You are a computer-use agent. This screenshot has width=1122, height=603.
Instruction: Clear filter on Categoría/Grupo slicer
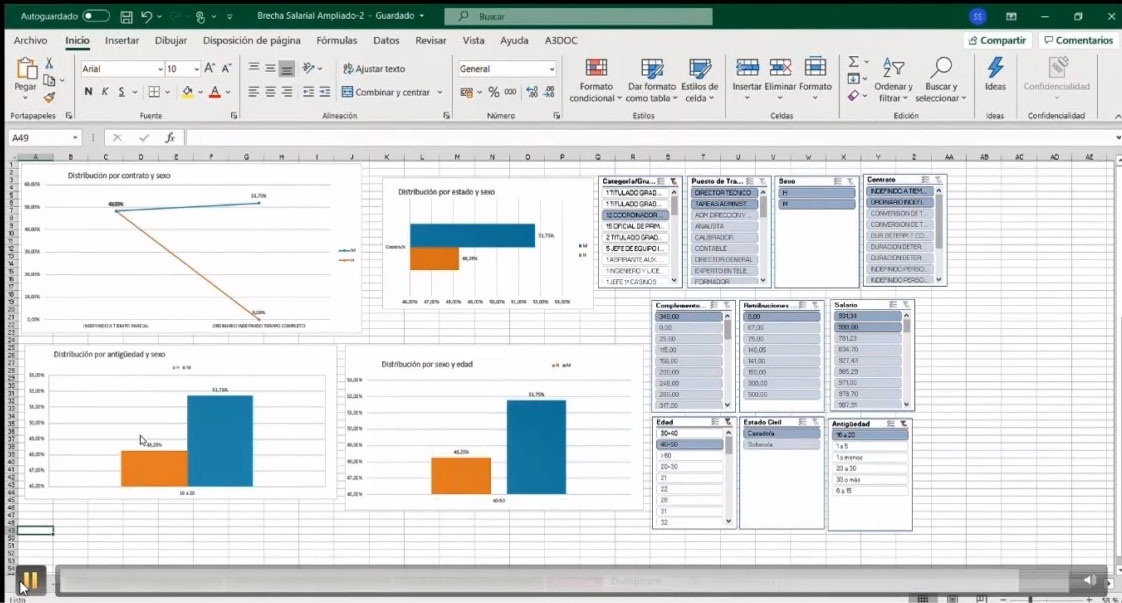(676, 181)
